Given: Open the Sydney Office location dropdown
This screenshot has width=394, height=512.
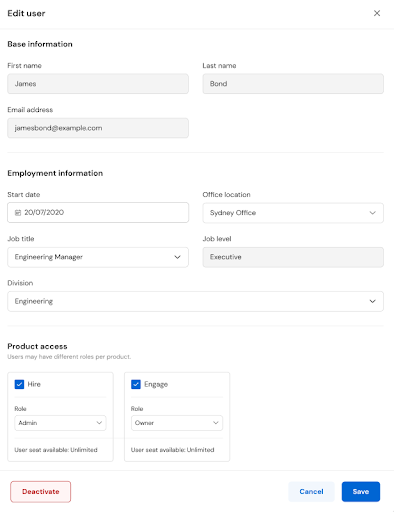Looking at the screenshot, I should tap(293, 213).
